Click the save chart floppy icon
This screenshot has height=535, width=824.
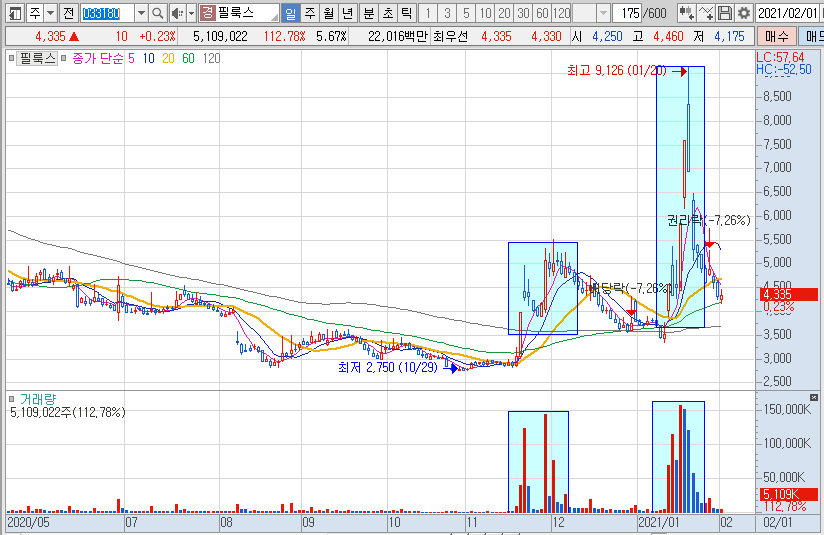[725, 14]
